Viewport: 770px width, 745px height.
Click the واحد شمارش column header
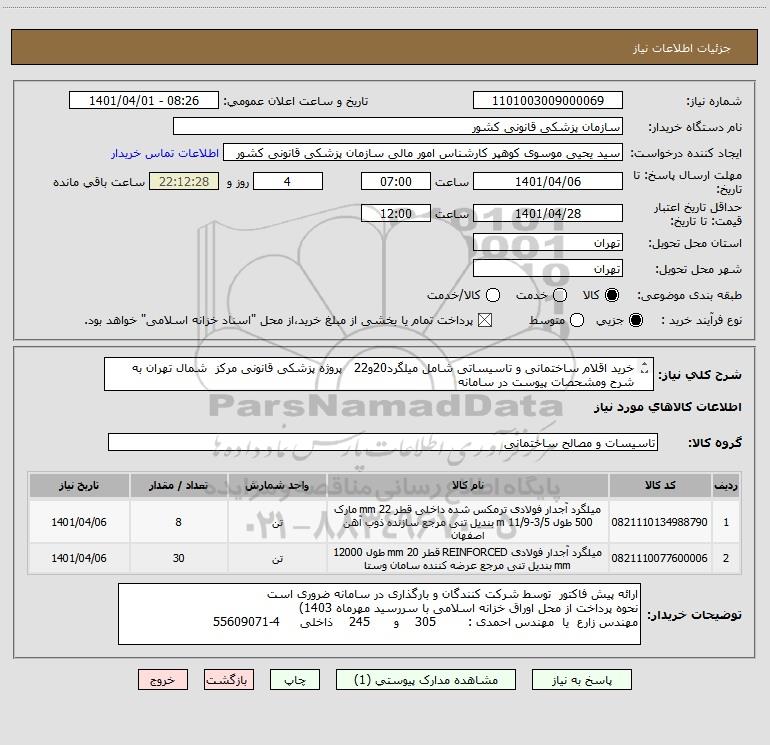[x=277, y=486]
